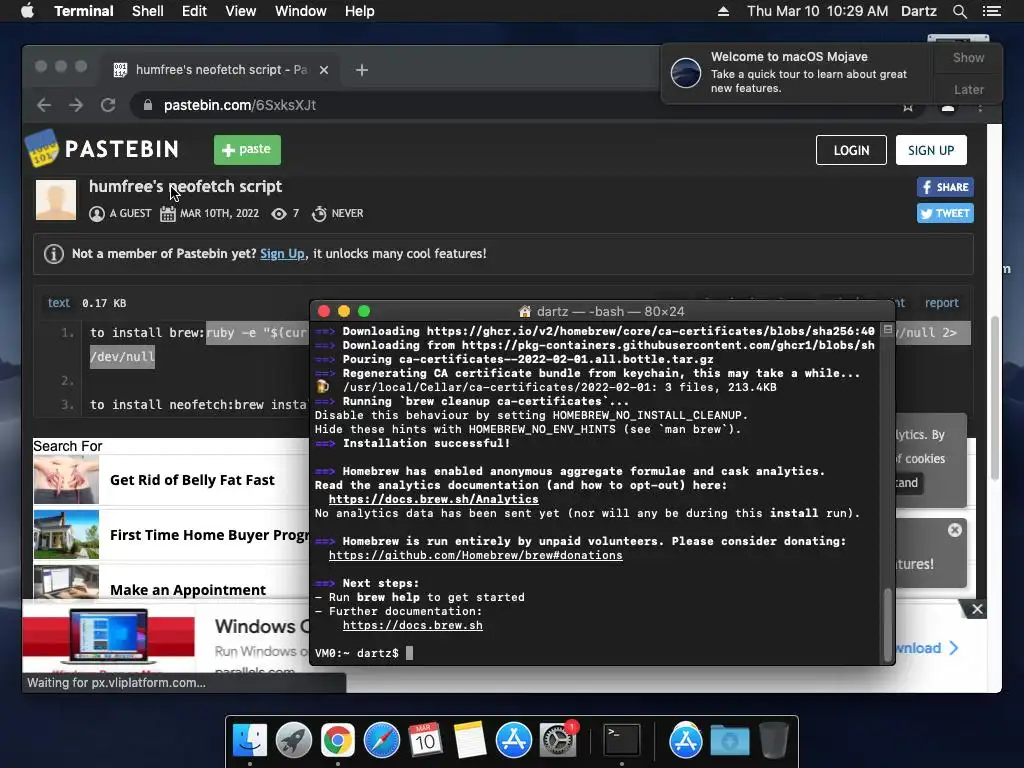1024x768 pixels.
Task: Click the eject icon in menu bar
Action: pyautogui.click(x=723, y=11)
